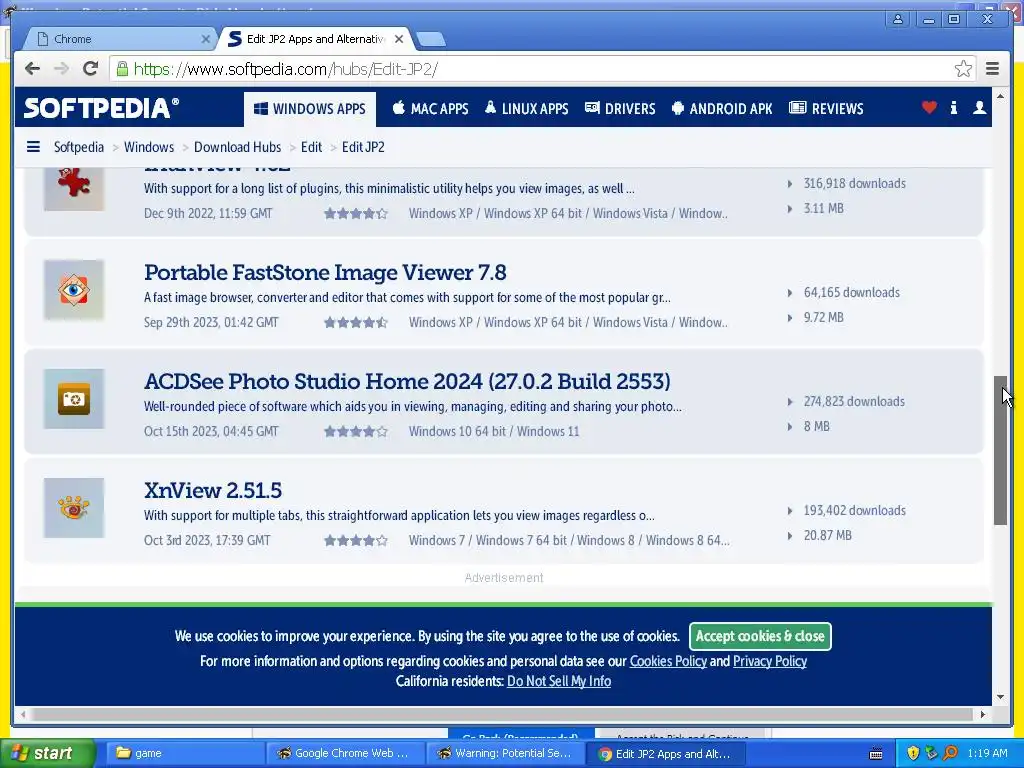Open the breadcrumb hamburger menu icon
The width and height of the screenshot is (1024, 768).
33,147
